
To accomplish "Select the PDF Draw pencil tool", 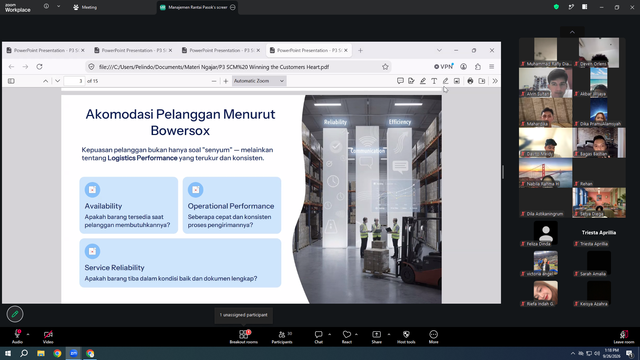I will pos(445,81).
